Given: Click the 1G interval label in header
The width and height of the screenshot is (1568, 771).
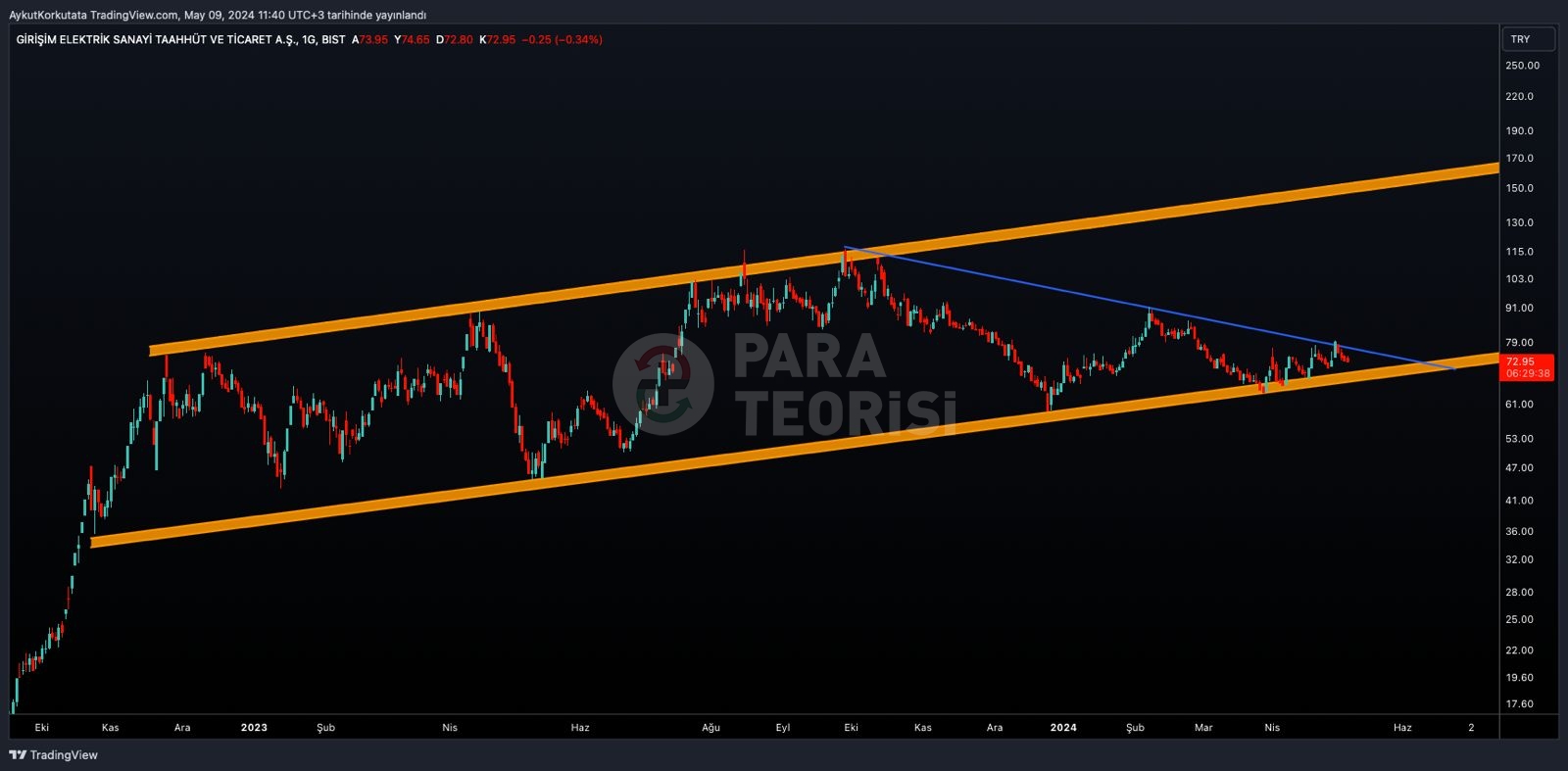Looking at the screenshot, I should pos(309,40).
